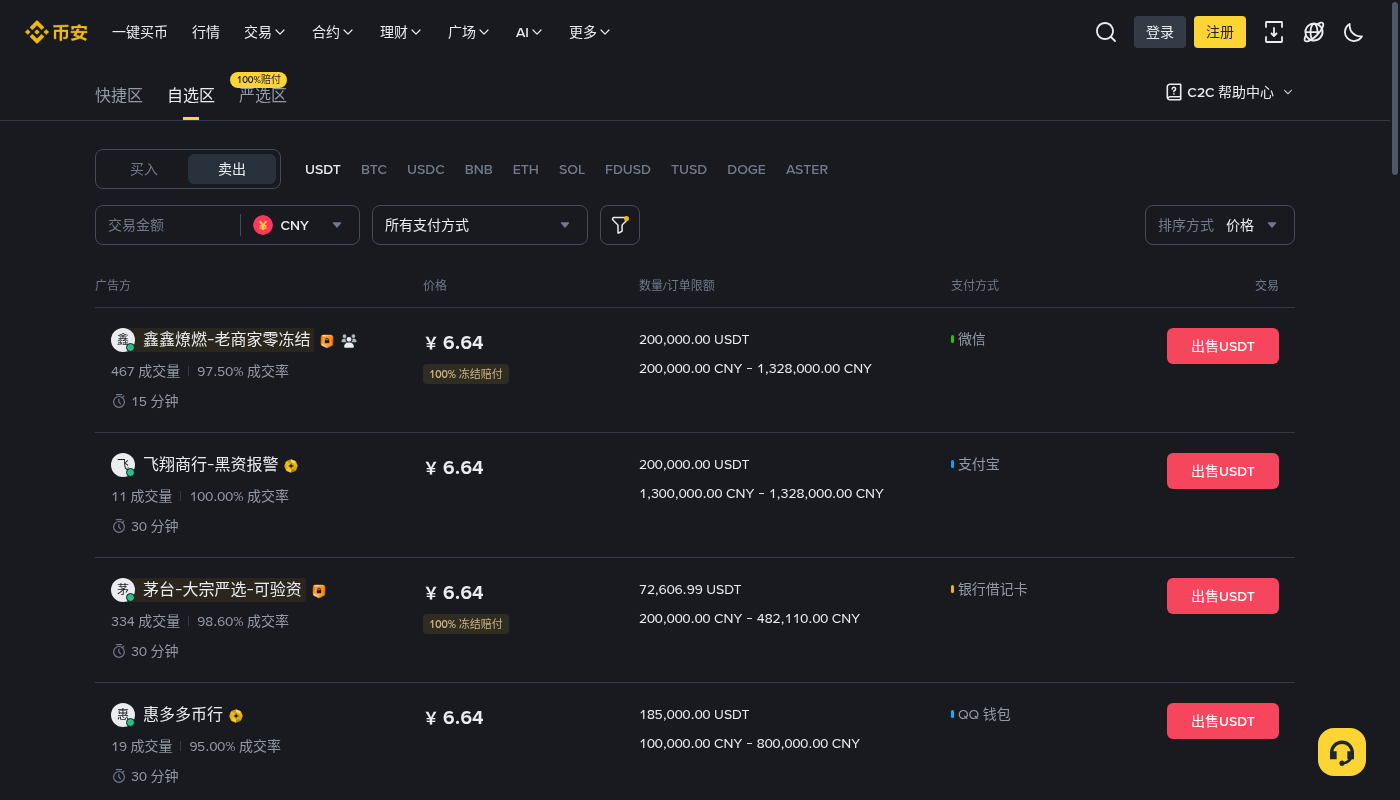The image size is (1400, 800).
Task: Open the 排序方式 价格 sort dropdown
Action: click(1220, 225)
